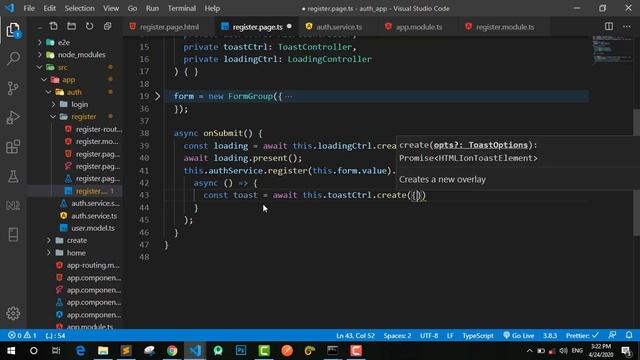Open Run and Debug view
The width and height of the screenshot is (640, 360).
(x=13, y=118)
